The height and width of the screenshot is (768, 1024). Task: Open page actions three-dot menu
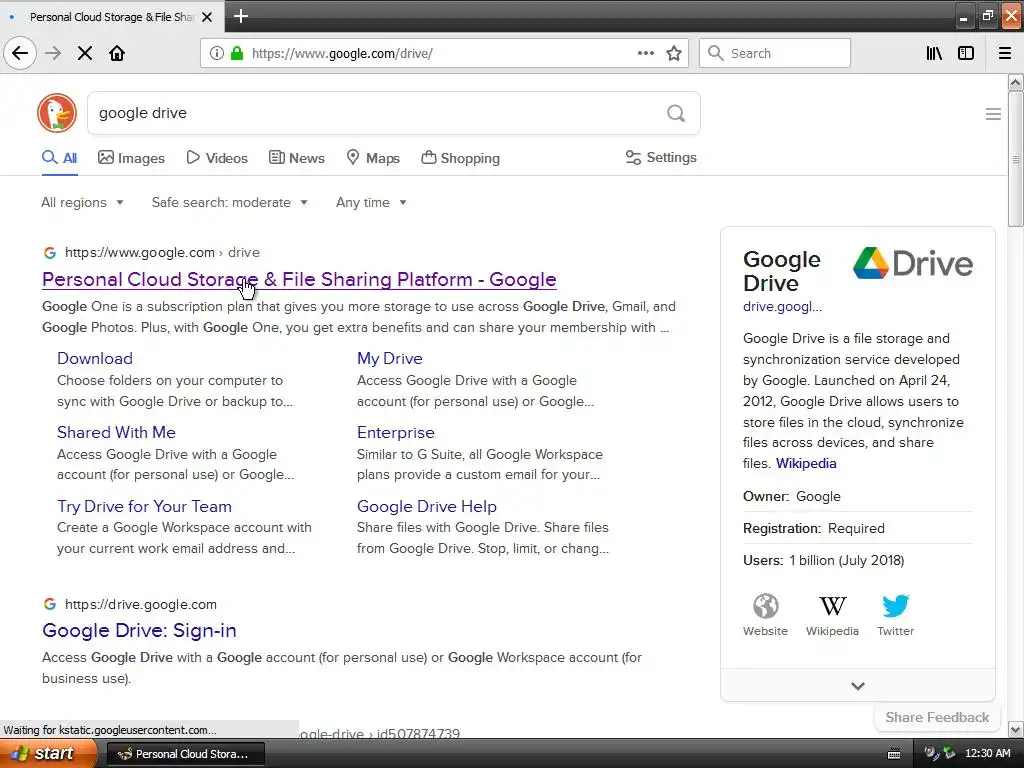point(646,54)
